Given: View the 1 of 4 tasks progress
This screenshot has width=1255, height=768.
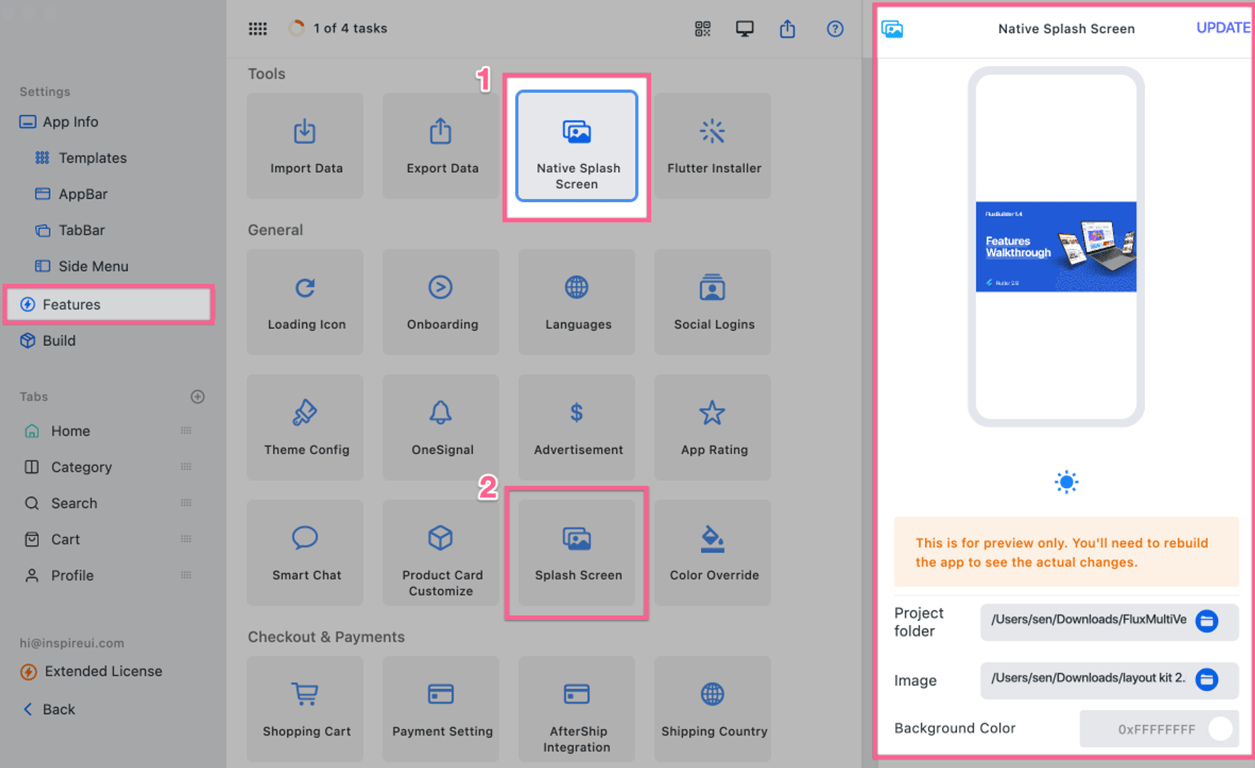Looking at the screenshot, I should (x=338, y=29).
